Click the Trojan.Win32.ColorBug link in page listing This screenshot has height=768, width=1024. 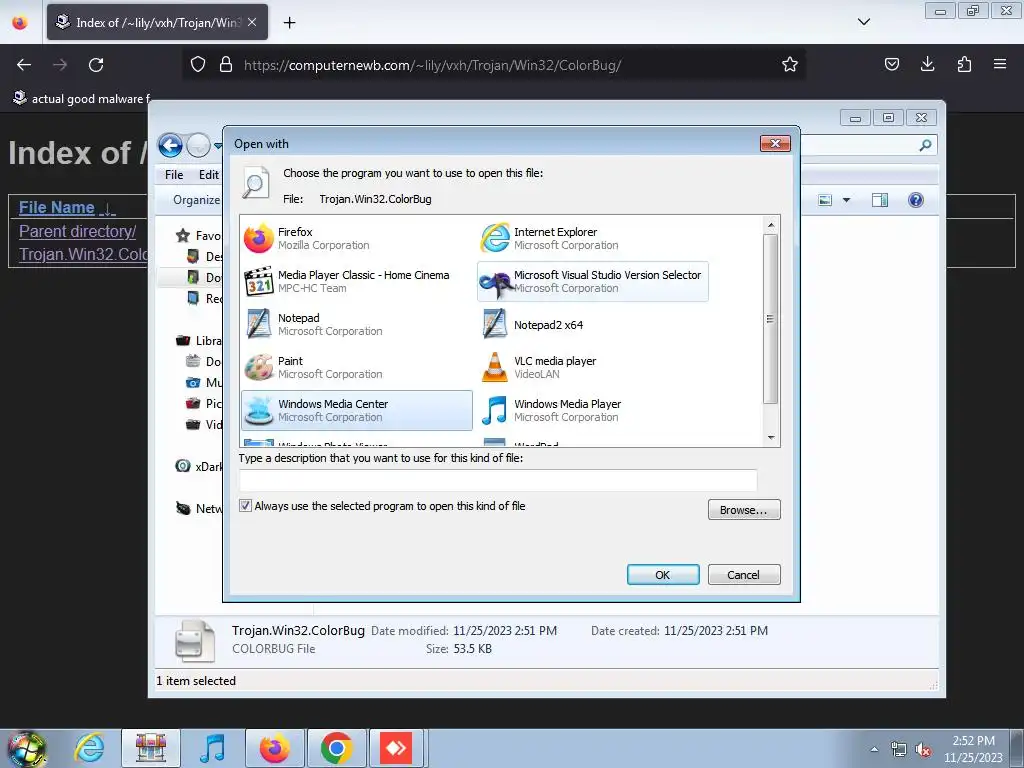pos(84,254)
